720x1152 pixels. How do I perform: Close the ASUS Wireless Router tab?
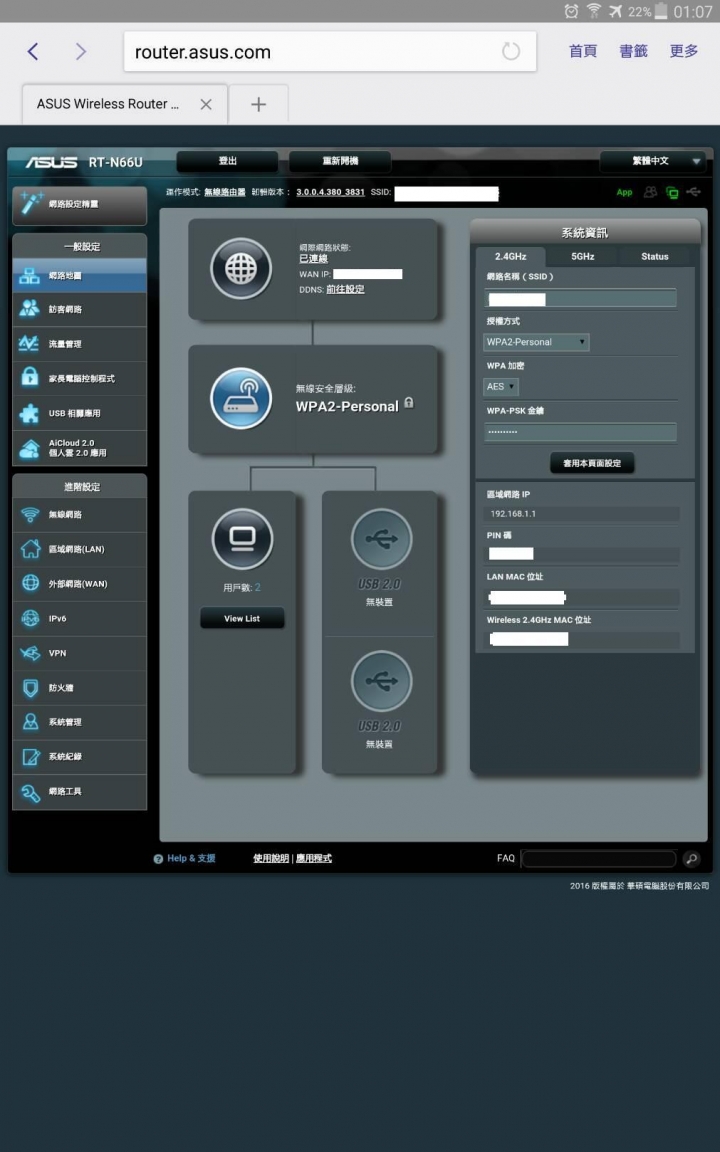pos(206,104)
